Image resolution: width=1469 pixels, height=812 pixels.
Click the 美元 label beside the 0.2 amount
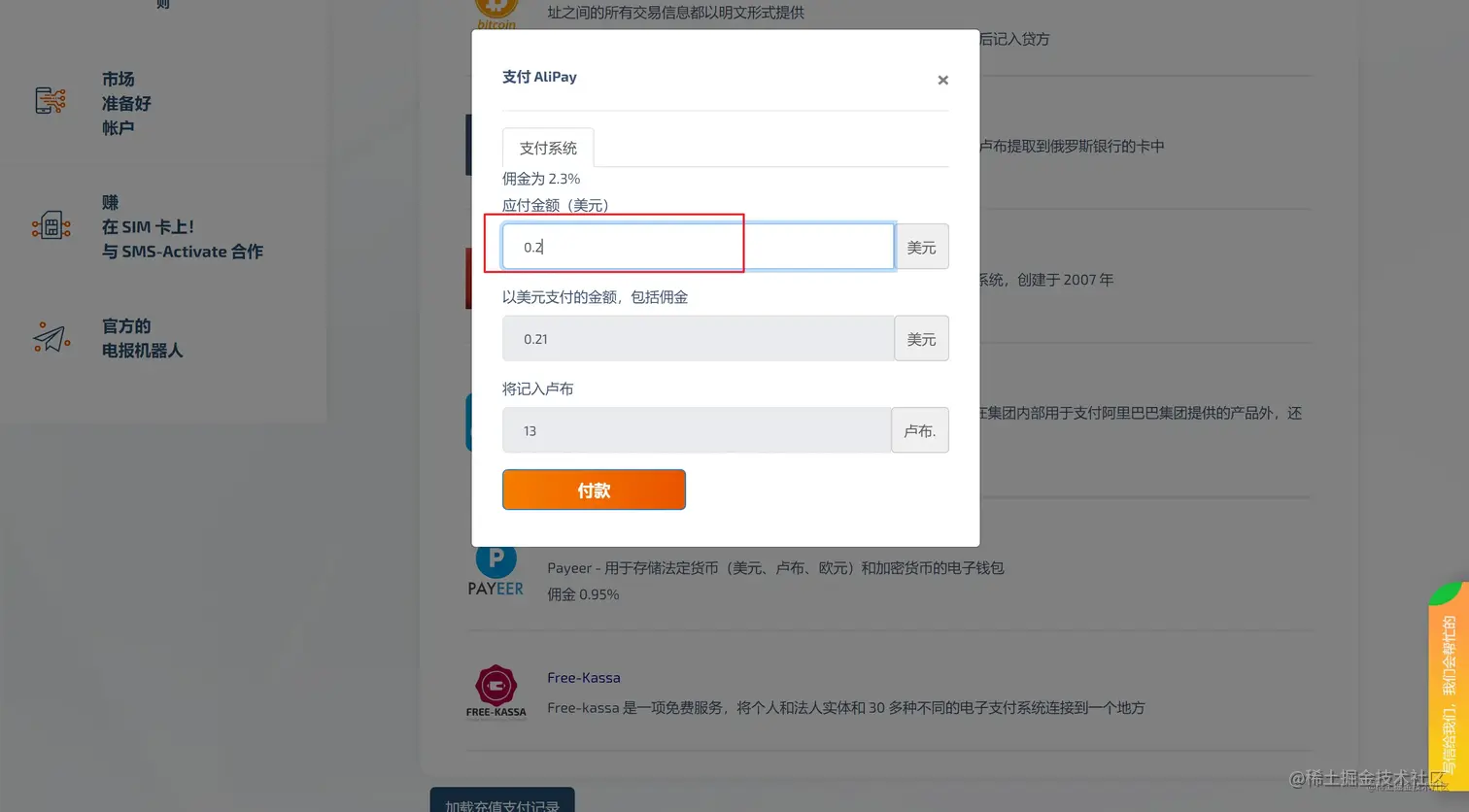(921, 247)
